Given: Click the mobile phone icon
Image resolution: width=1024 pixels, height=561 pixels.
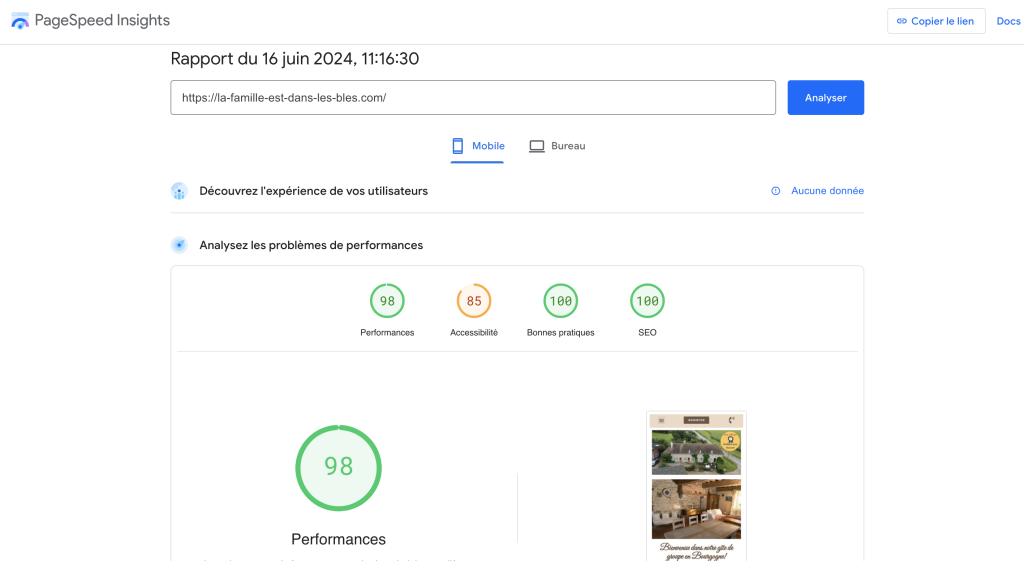Looking at the screenshot, I should coord(458,146).
